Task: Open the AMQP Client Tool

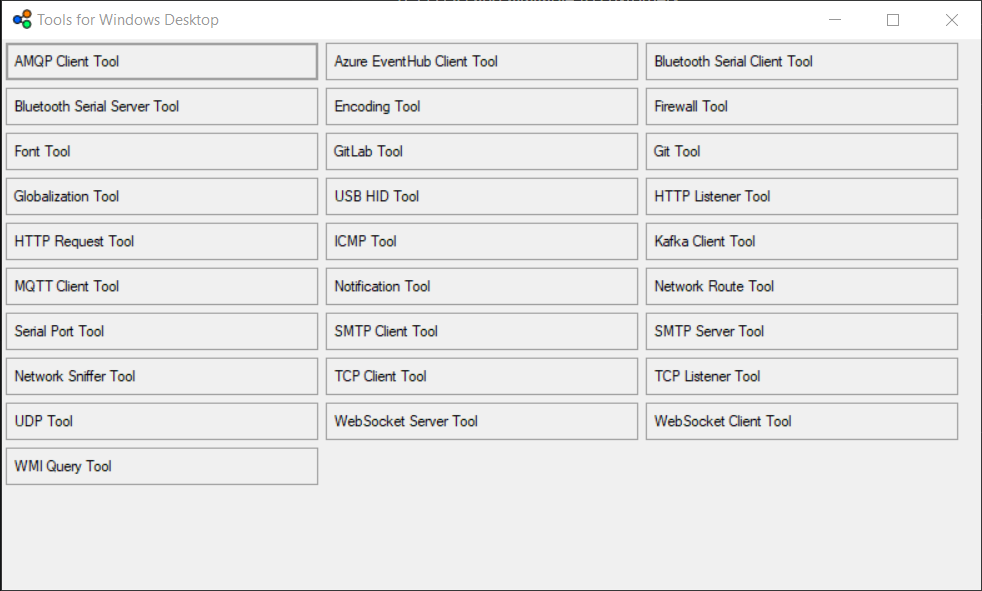Action: (x=162, y=62)
